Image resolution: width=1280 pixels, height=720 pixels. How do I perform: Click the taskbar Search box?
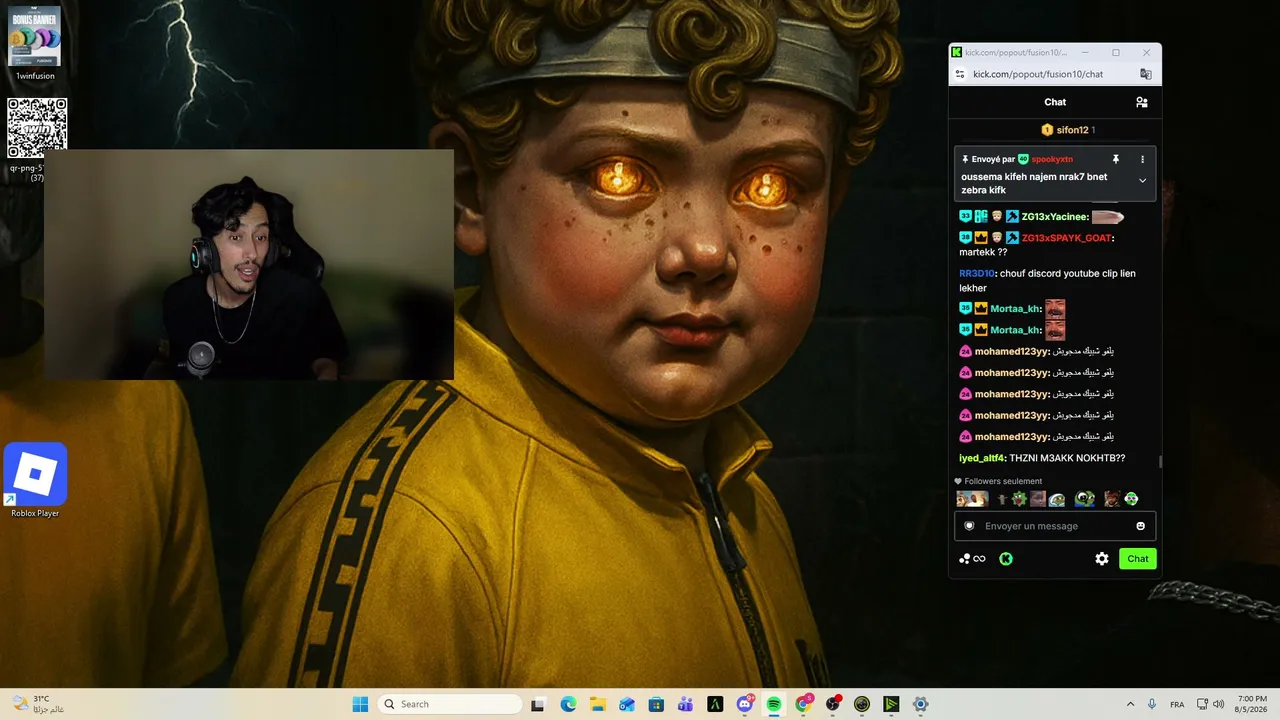coord(450,704)
